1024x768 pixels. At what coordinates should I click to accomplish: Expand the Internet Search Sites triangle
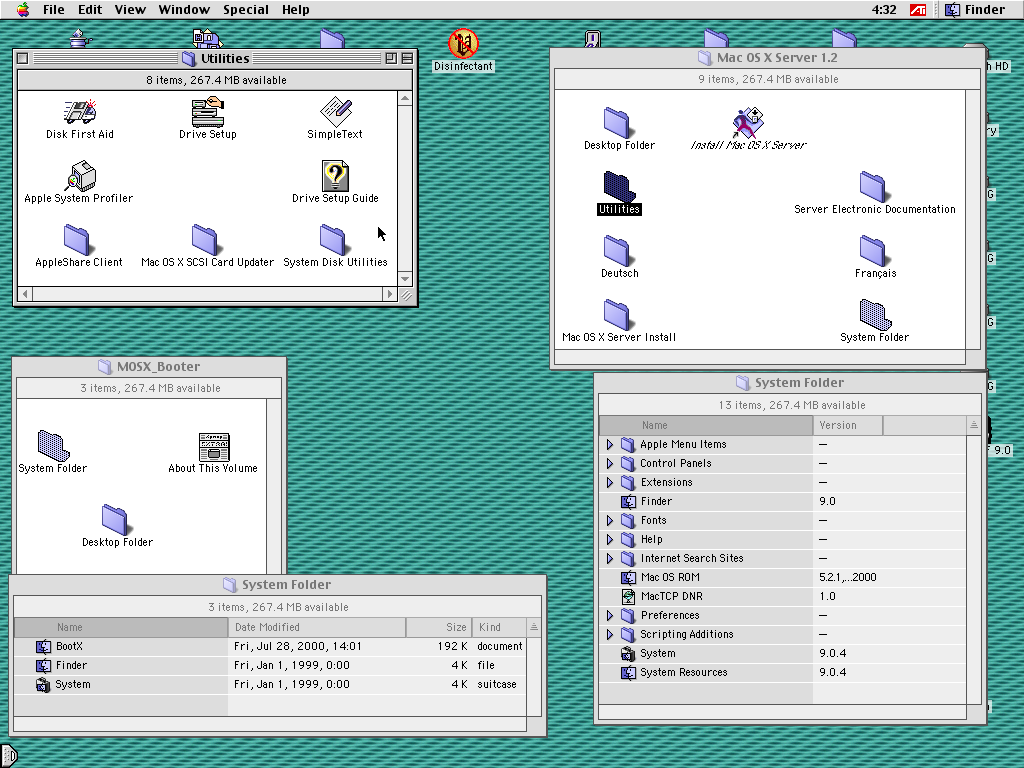pyautogui.click(x=610, y=558)
